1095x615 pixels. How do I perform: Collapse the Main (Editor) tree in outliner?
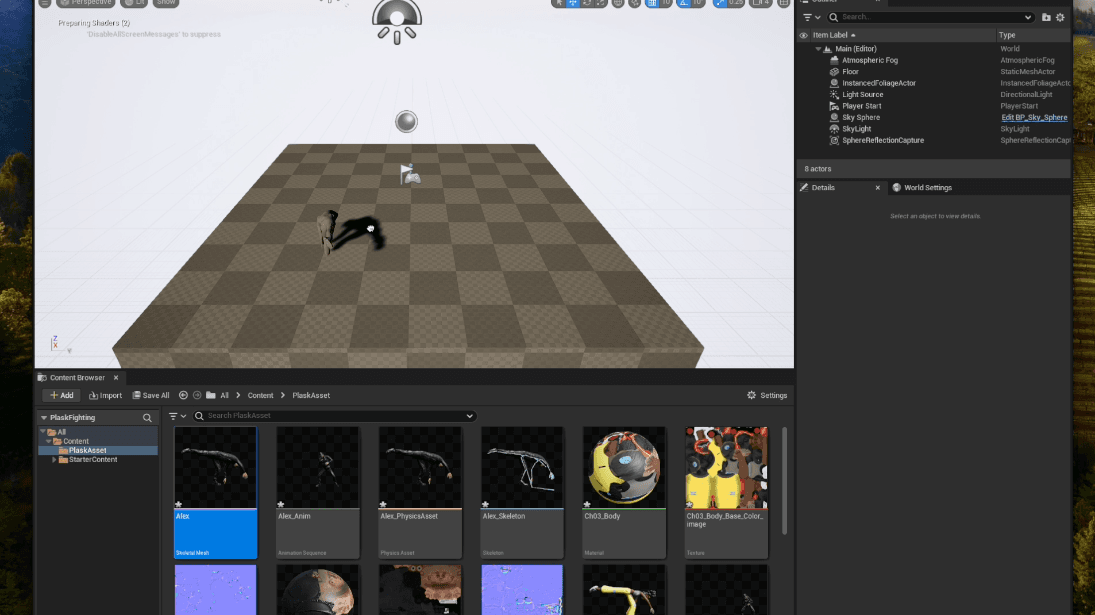pos(819,48)
